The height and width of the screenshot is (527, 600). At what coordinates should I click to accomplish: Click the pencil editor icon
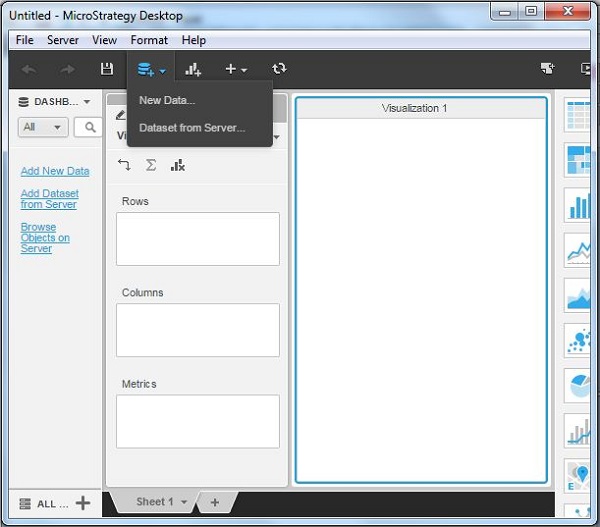pos(121,115)
